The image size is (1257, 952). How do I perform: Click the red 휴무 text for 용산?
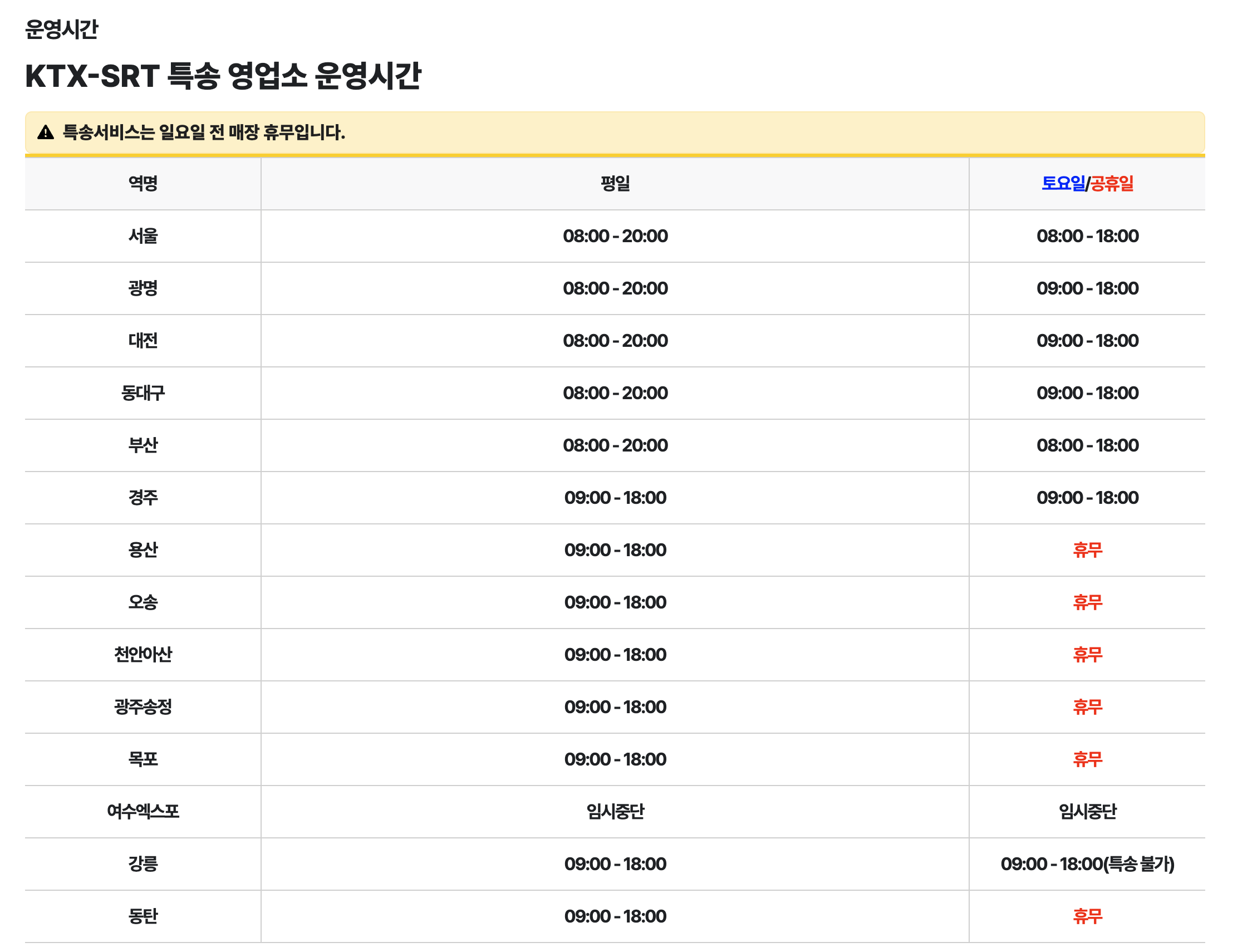coord(1088,550)
